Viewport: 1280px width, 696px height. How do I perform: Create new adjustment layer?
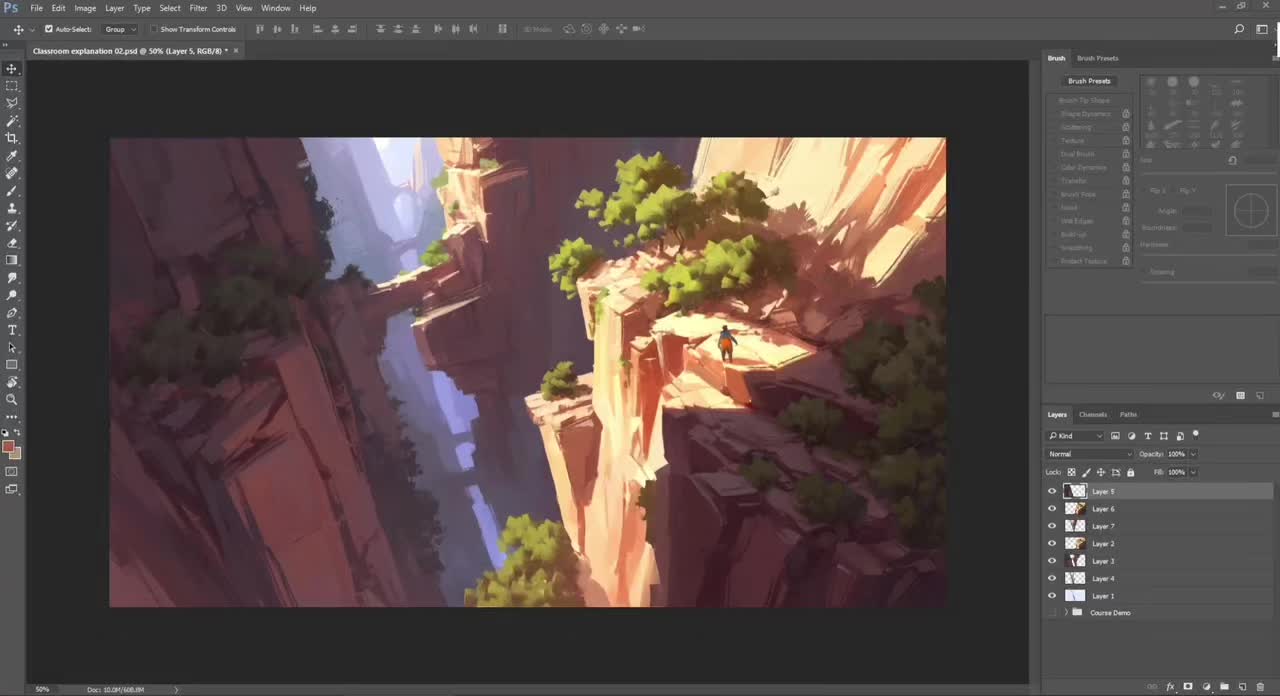point(1206,687)
